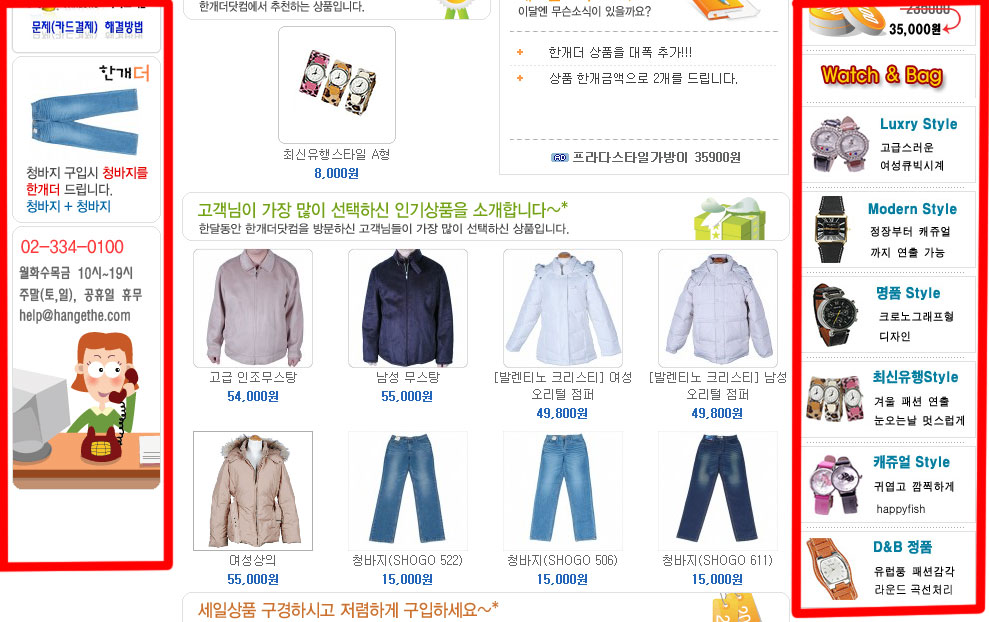989x622 pixels.
Task: Click the Watch & Bag category header
Action: click(x=882, y=75)
